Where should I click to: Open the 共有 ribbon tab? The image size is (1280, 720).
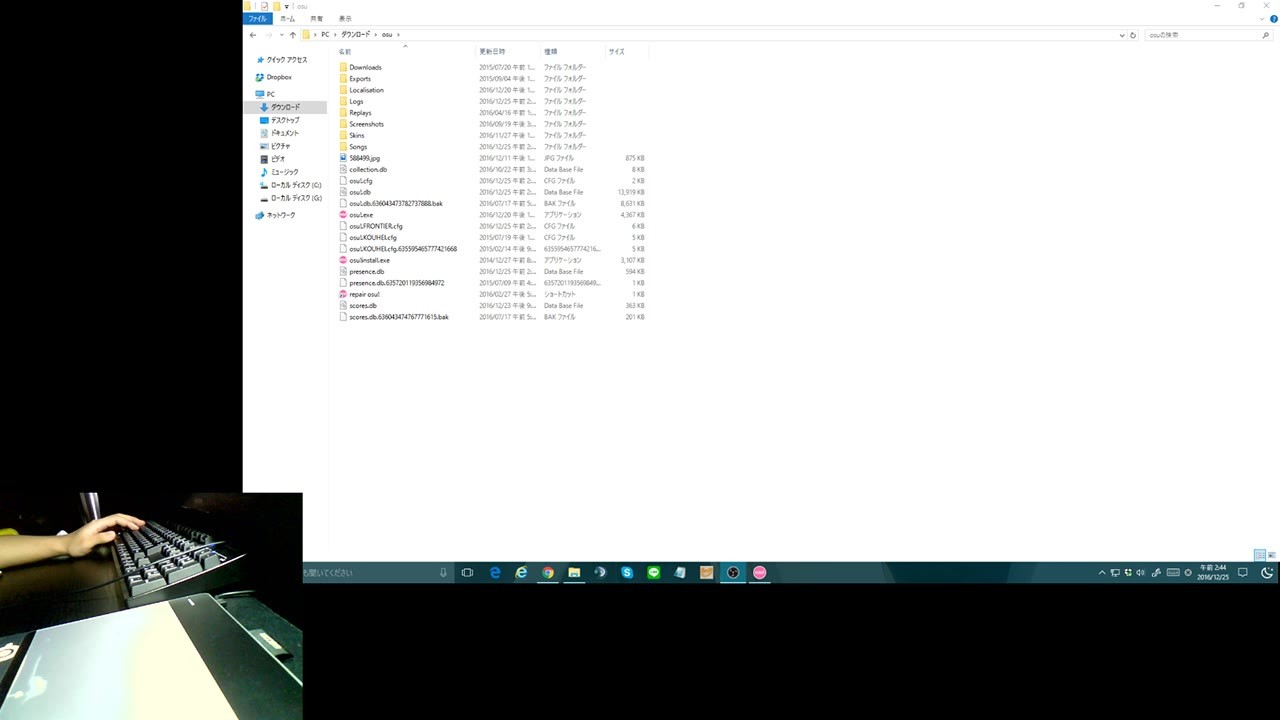(x=316, y=19)
